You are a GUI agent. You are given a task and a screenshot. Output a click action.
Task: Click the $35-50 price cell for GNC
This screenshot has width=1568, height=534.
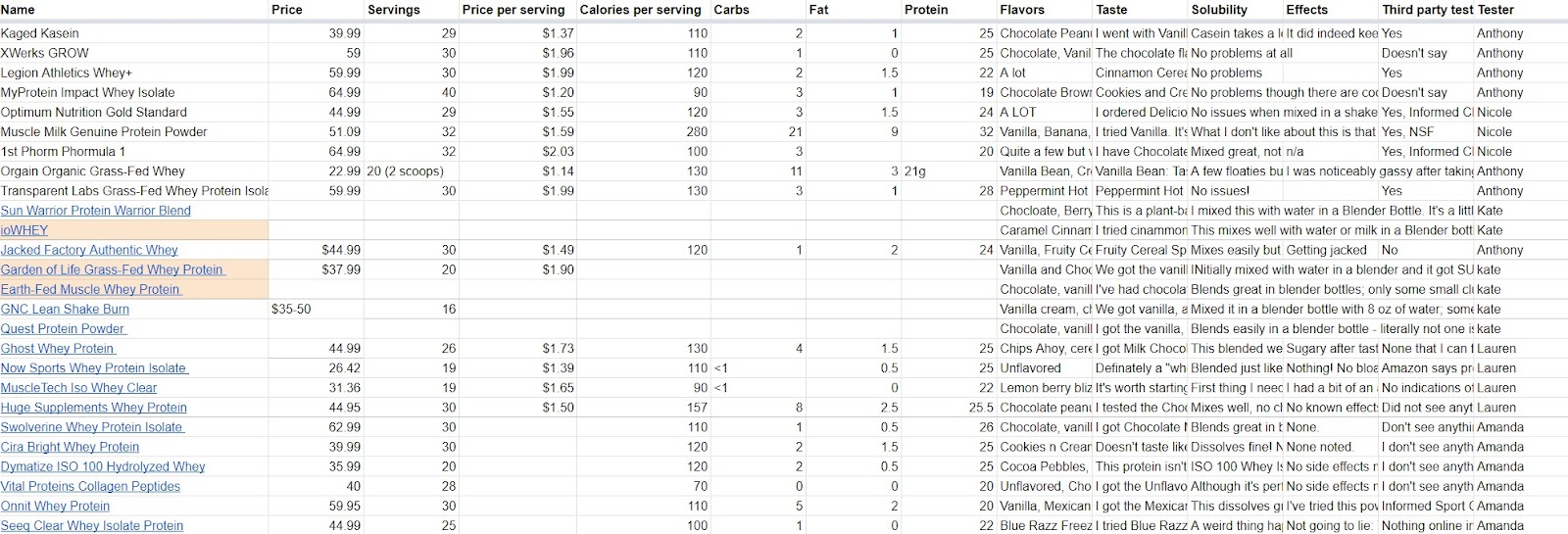pyautogui.click(x=316, y=309)
